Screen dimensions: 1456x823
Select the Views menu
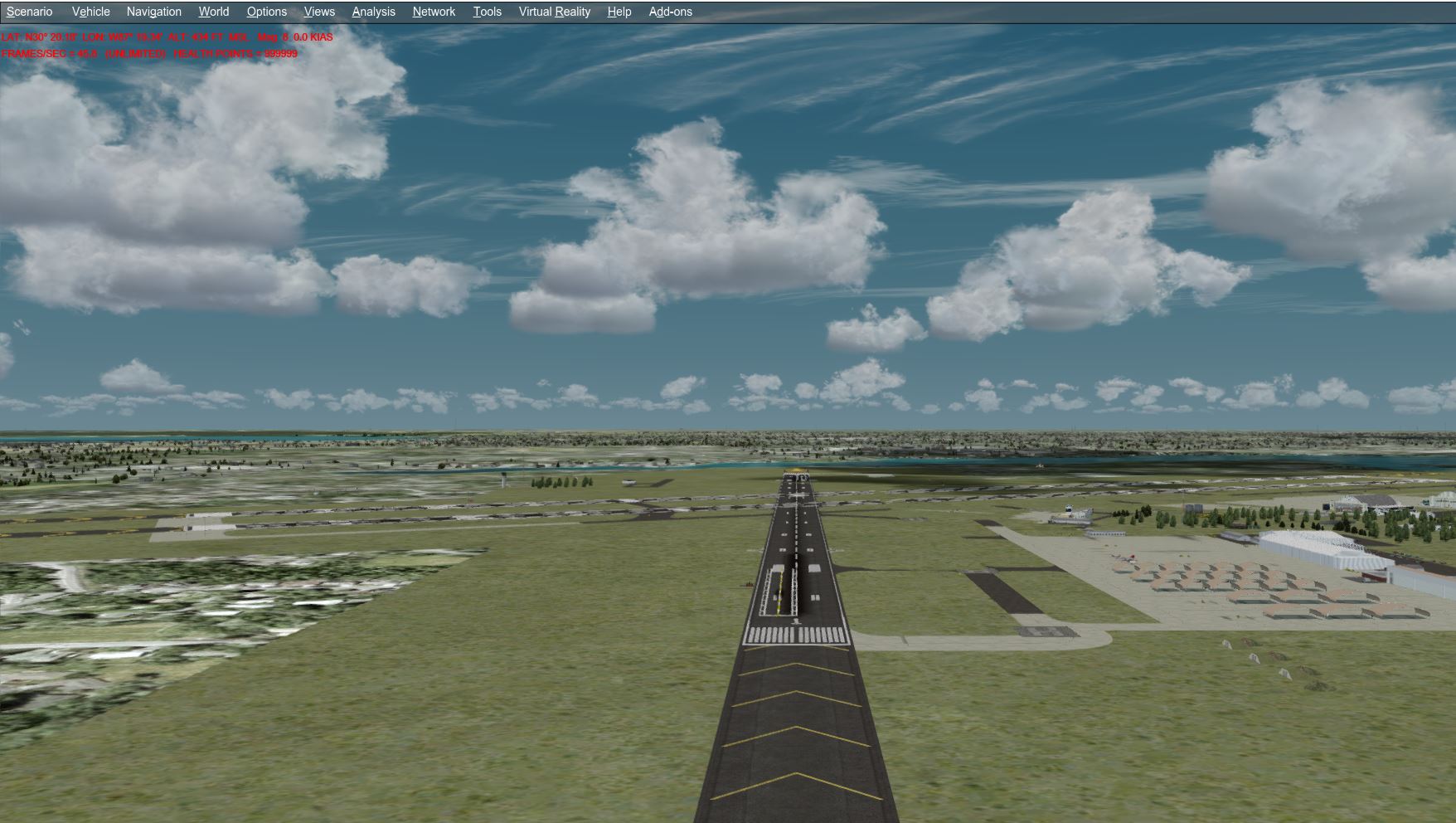(319, 12)
